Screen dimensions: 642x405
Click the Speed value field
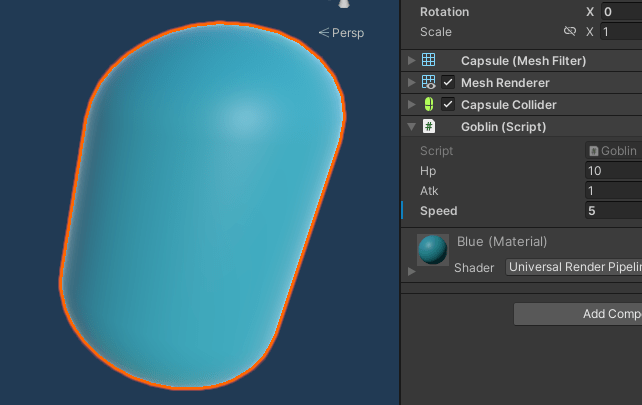click(613, 211)
